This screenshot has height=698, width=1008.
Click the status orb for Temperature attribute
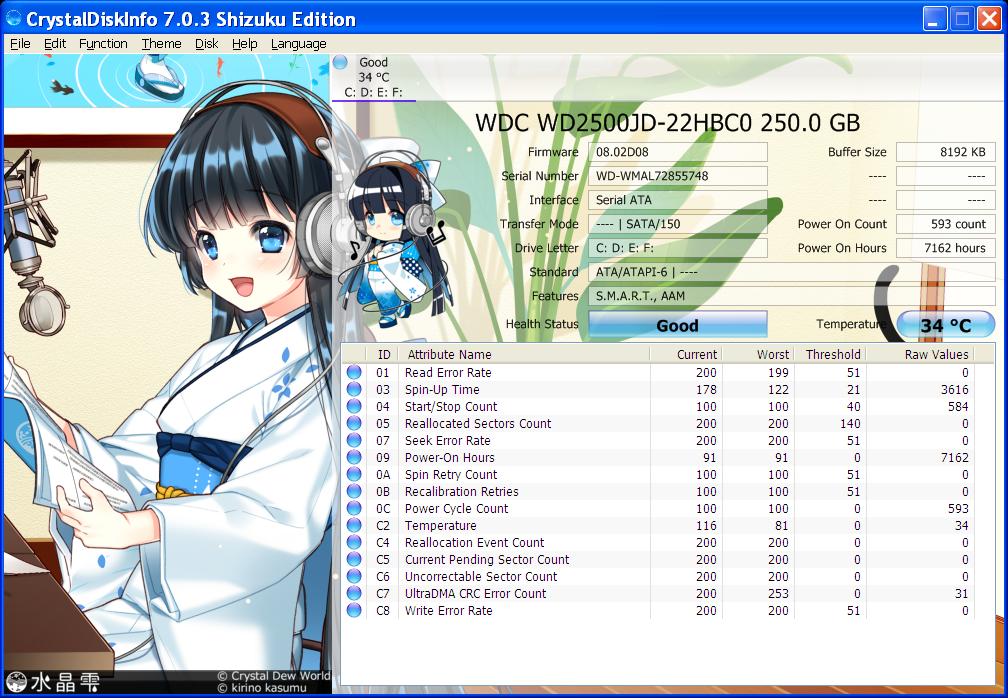point(354,525)
